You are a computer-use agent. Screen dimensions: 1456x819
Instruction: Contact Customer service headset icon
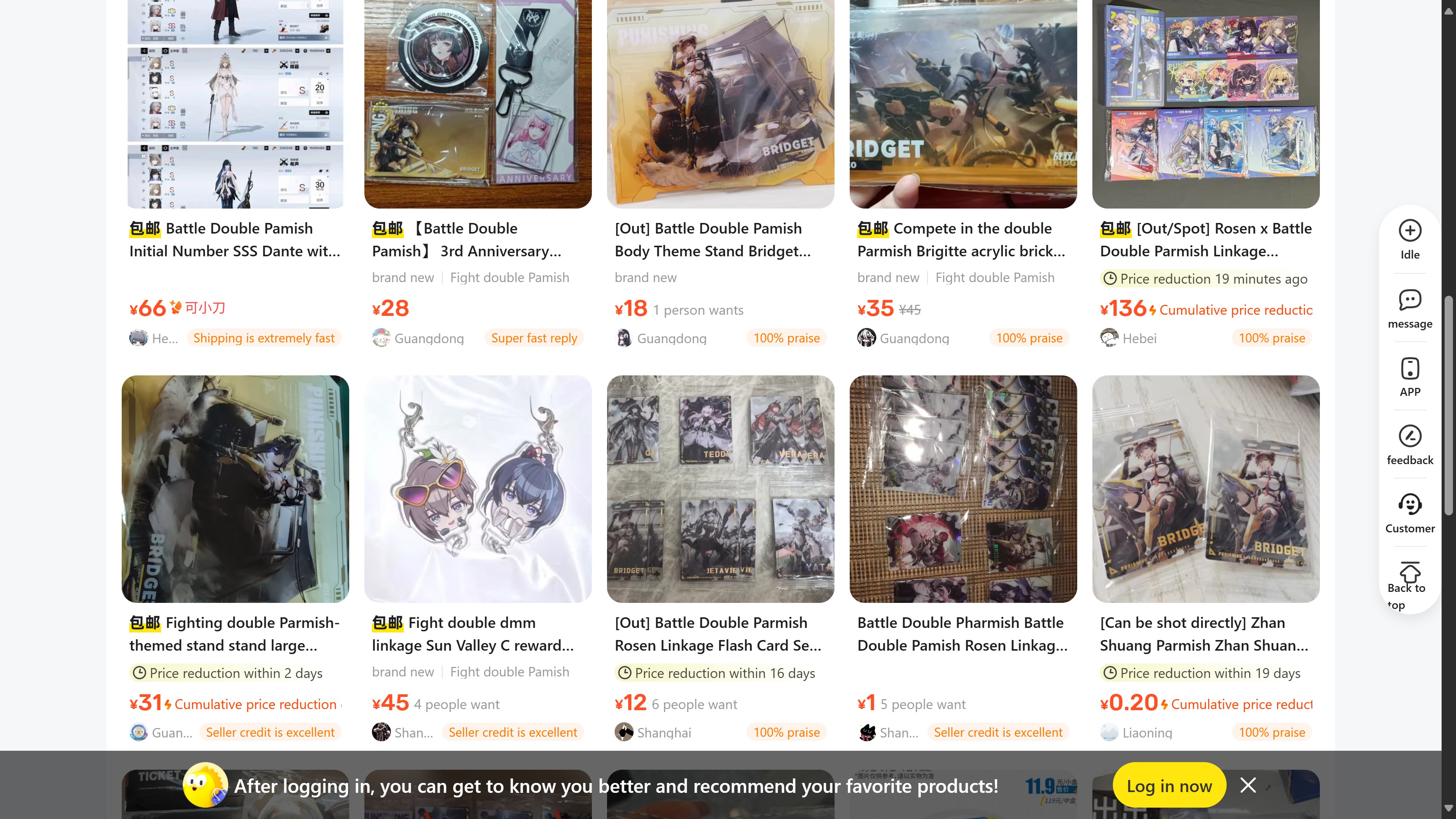click(x=1410, y=505)
